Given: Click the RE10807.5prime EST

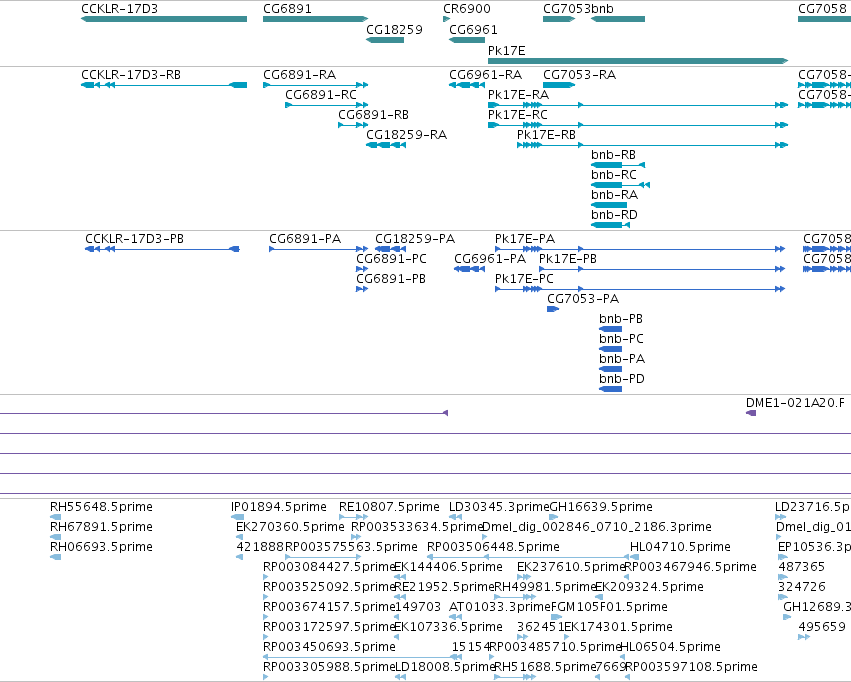Looking at the screenshot, I should click(353, 517).
